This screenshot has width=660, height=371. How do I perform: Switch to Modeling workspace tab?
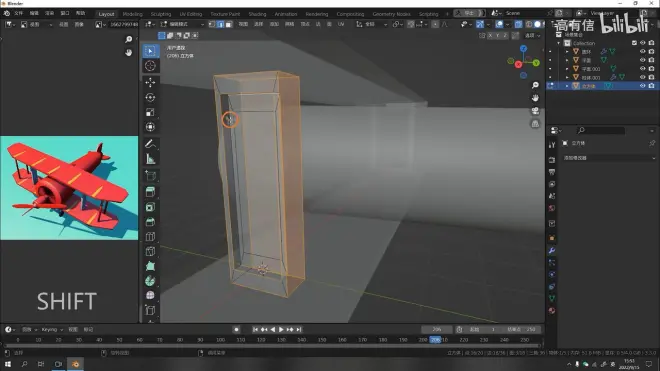click(x=133, y=14)
